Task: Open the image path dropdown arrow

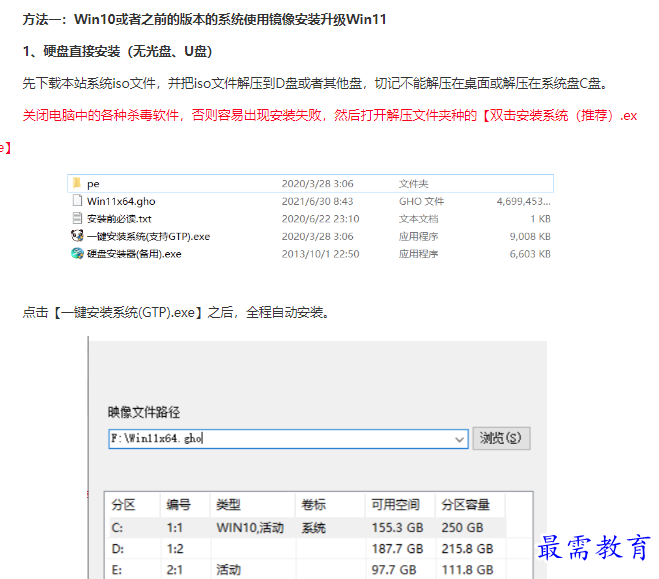Action: click(459, 440)
